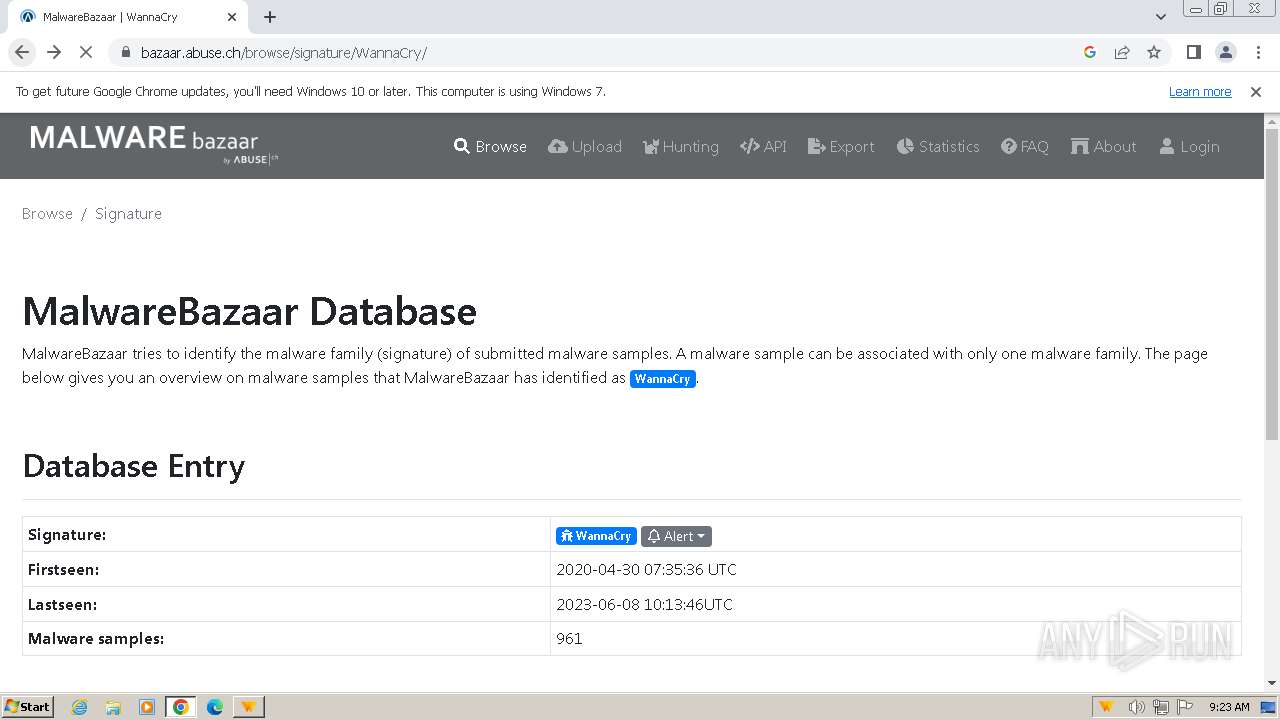
Task: Open the Learn more link
Action: (x=1200, y=92)
